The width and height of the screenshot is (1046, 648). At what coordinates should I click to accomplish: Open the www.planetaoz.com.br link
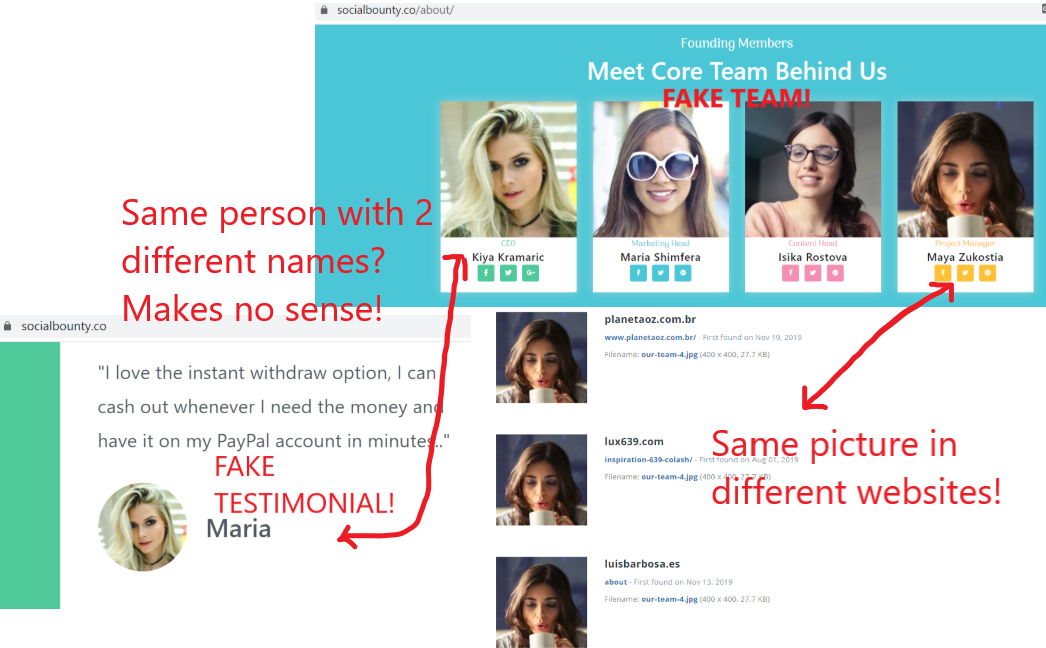tap(650, 337)
